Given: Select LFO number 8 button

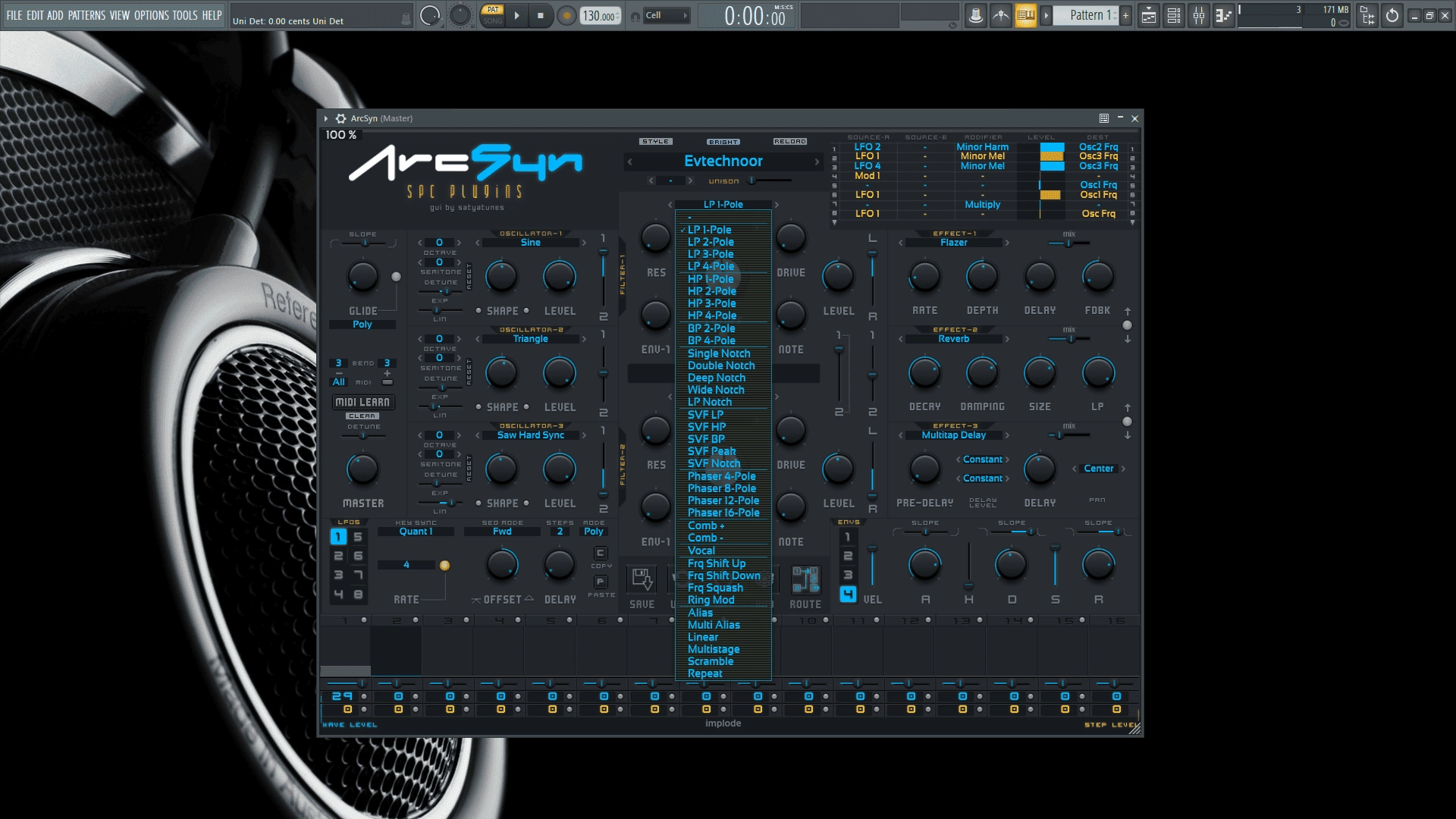Looking at the screenshot, I should (358, 595).
